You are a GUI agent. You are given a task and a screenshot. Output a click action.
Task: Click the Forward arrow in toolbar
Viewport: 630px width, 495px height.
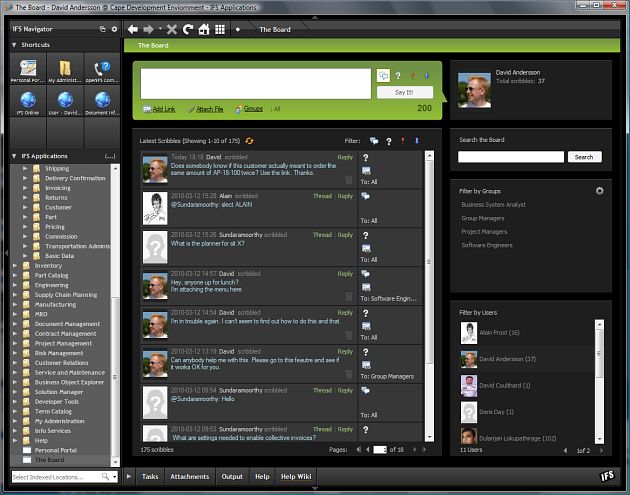148,29
